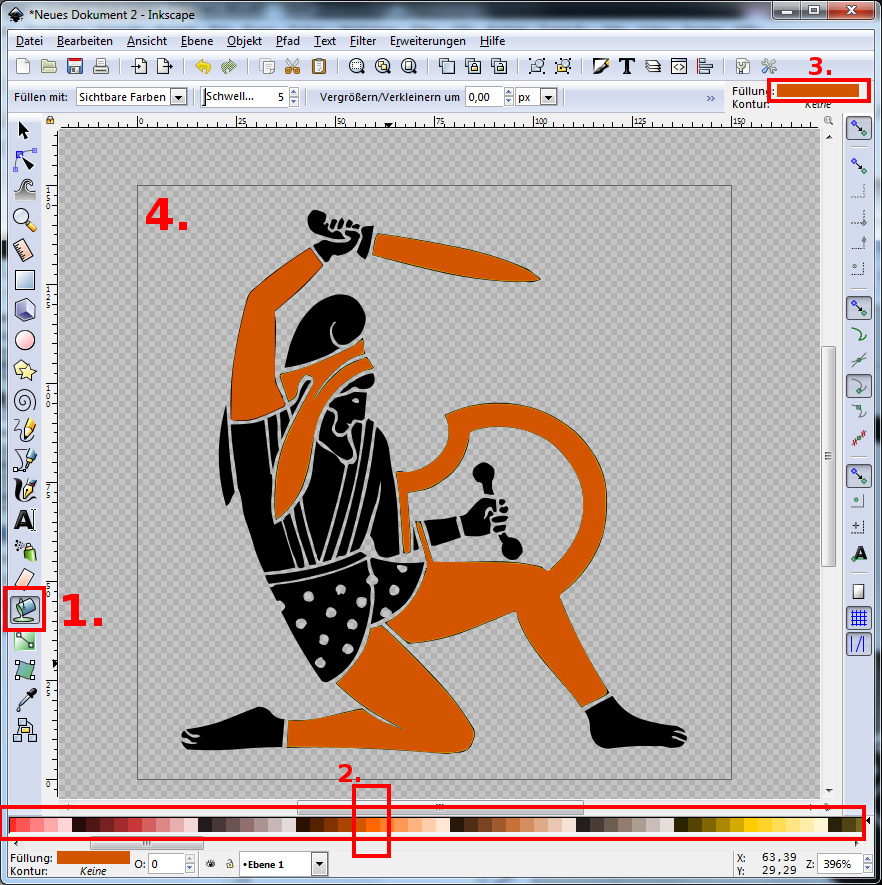Click the Vergrößern/Verkleinern stepper arrows
The height and width of the screenshot is (885, 882).
click(508, 97)
